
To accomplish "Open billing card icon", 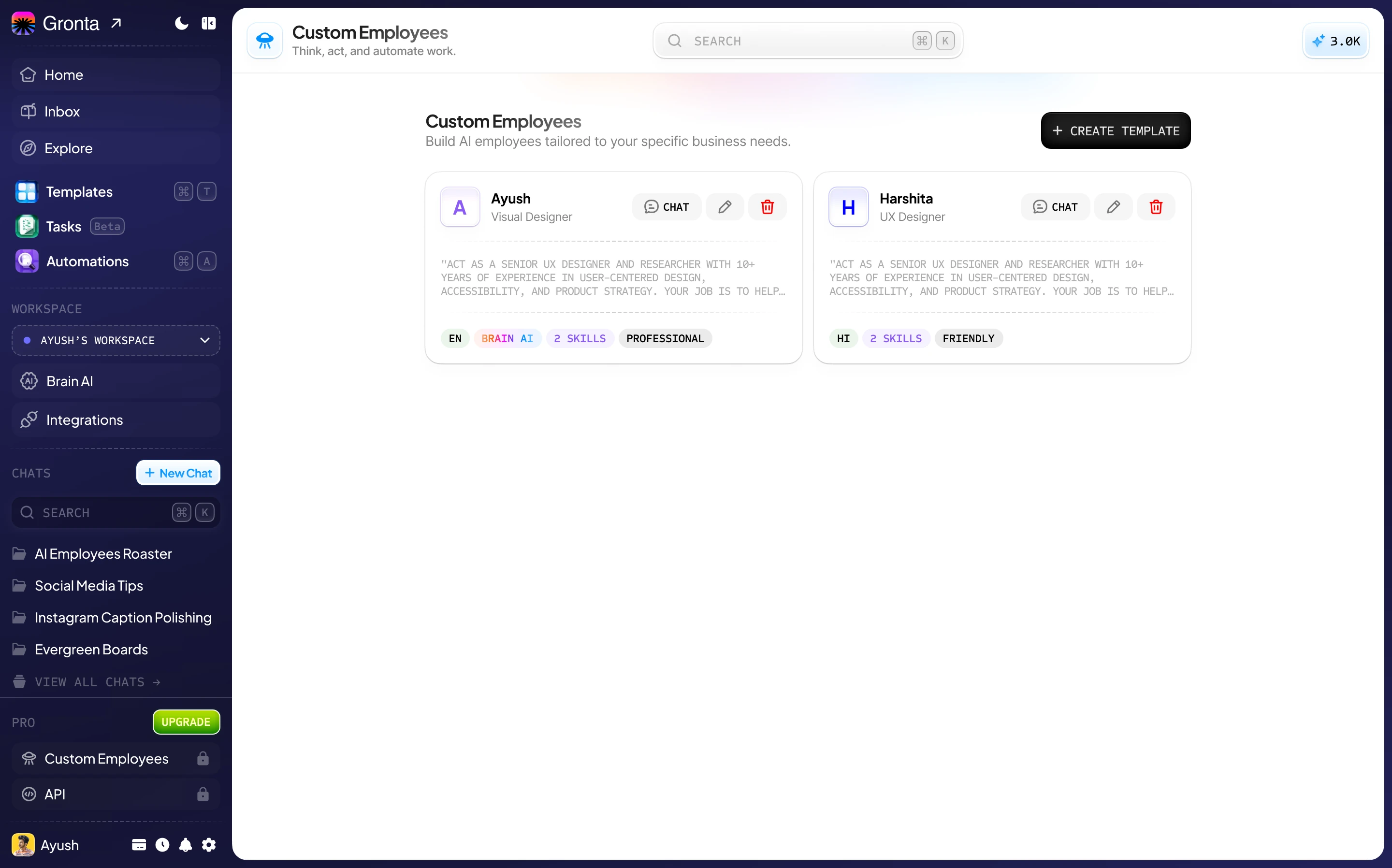I will pyautogui.click(x=139, y=845).
